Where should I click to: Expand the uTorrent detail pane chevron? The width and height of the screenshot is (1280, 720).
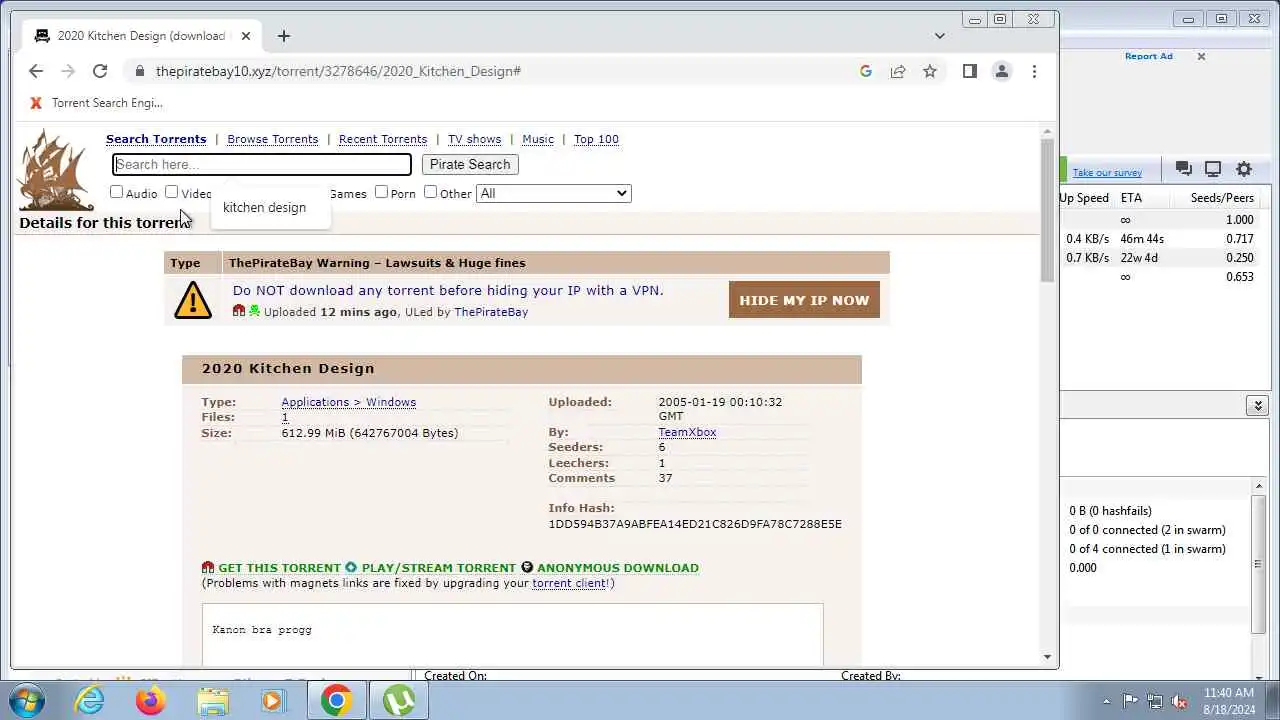coord(1258,405)
